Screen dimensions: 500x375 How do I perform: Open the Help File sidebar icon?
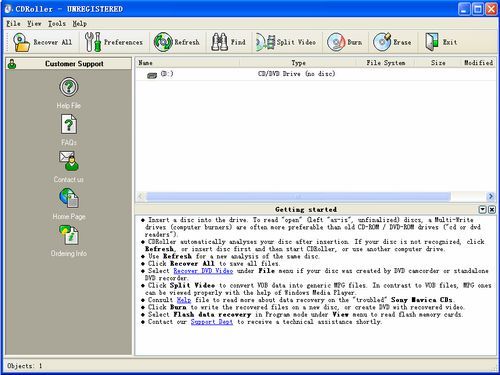pos(69,87)
